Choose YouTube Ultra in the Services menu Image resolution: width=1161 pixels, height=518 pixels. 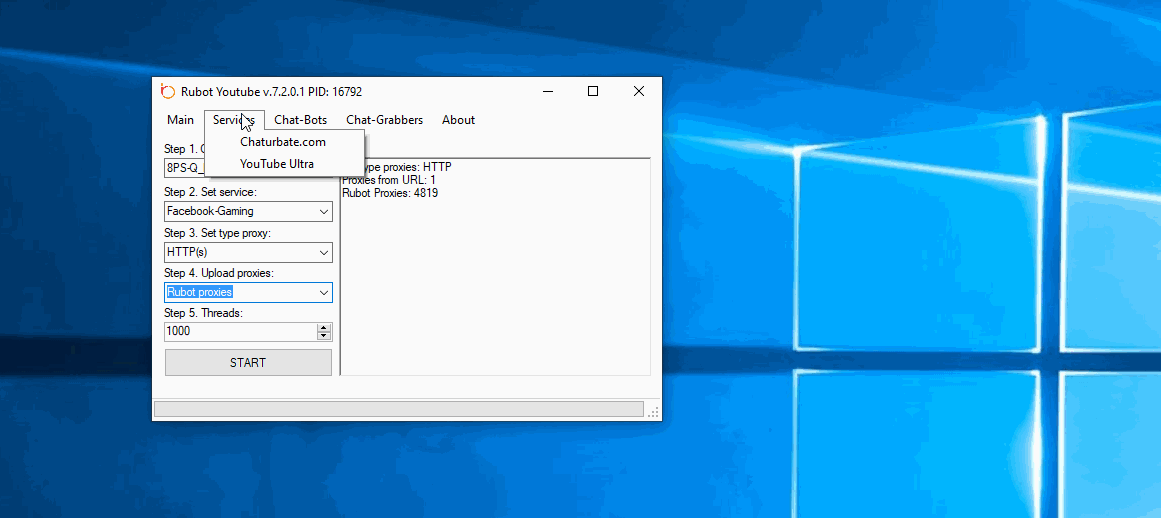point(277,164)
